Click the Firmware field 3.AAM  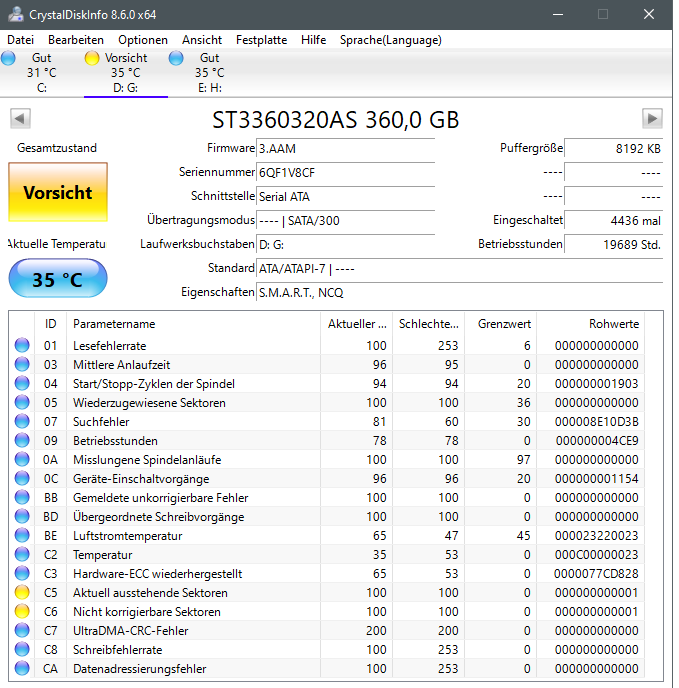(x=345, y=148)
